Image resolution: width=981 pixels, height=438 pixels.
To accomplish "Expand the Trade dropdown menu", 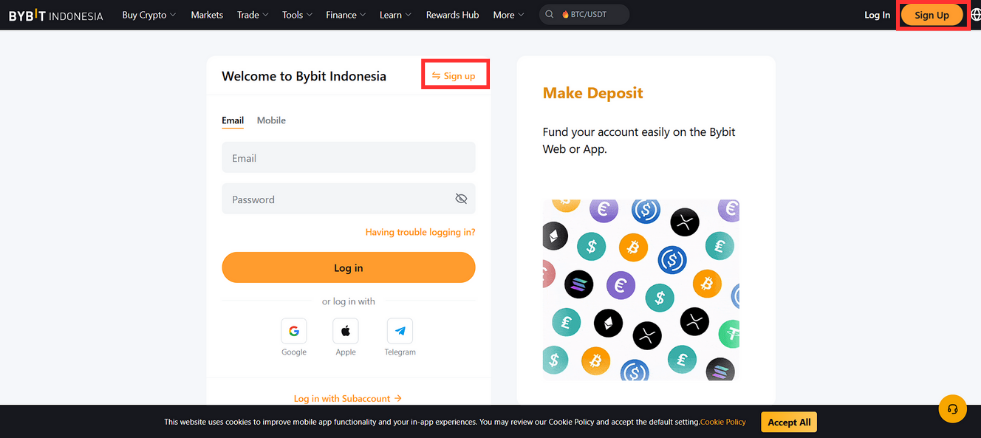I will pyautogui.click(x=253, y=15).
